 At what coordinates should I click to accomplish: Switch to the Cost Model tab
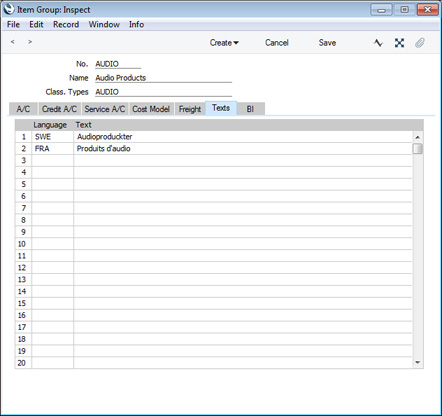coord(151,109)
